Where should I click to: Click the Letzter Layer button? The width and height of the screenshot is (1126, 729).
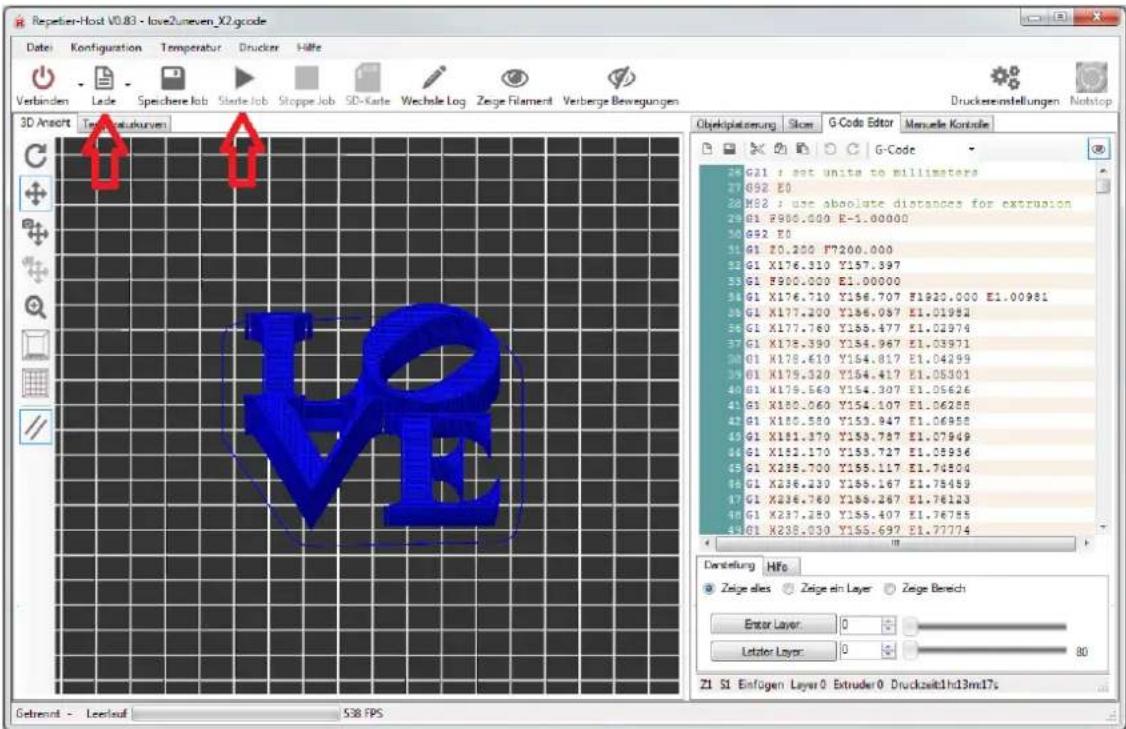coord(773,651)
